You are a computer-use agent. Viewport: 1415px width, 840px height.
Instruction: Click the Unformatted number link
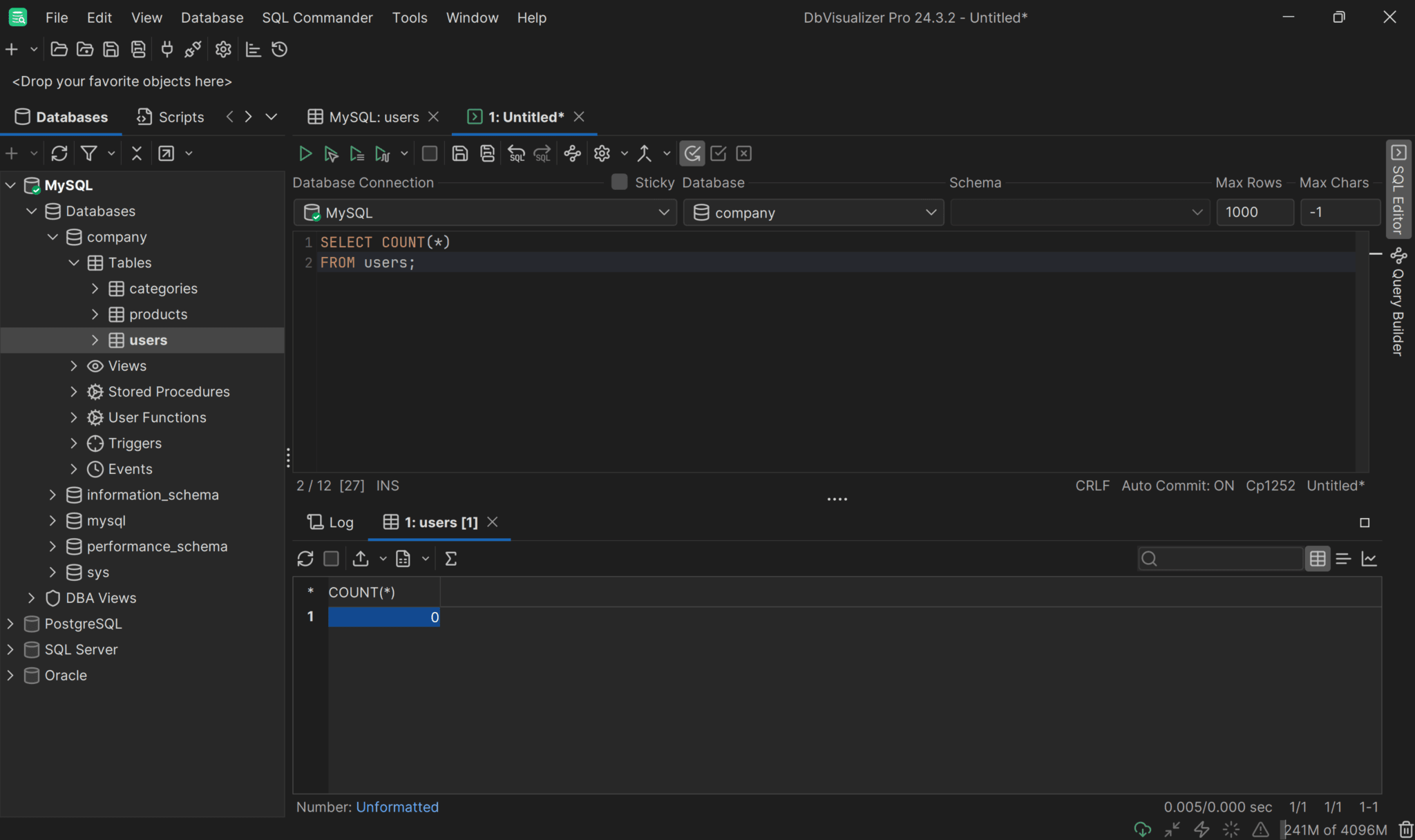pos(397,807)
